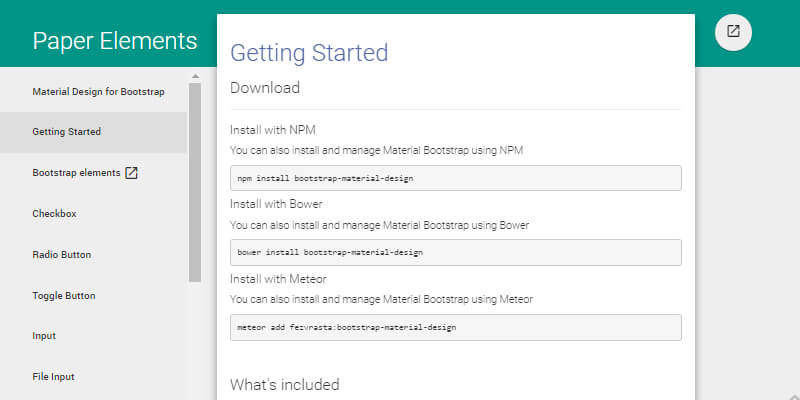Open the Bootstrap elements sidebar link
800x400 pixels.
[76, 173]
